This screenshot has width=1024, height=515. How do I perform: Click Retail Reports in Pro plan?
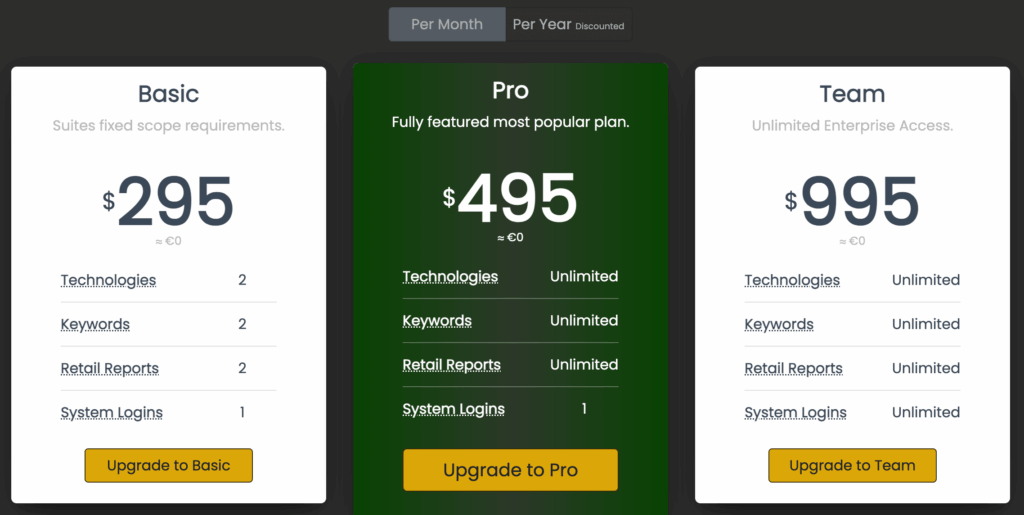click(451, 365)
